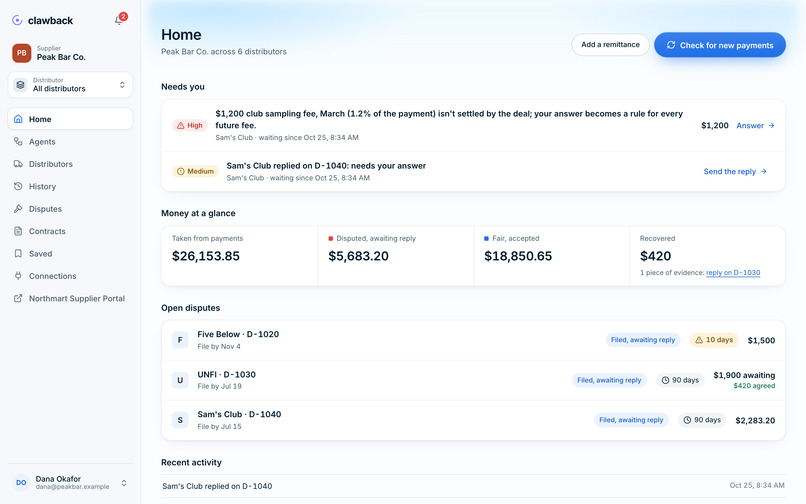Click the High priority warning badge
Screen dimensions: 806x504
[x=189, y=125]
